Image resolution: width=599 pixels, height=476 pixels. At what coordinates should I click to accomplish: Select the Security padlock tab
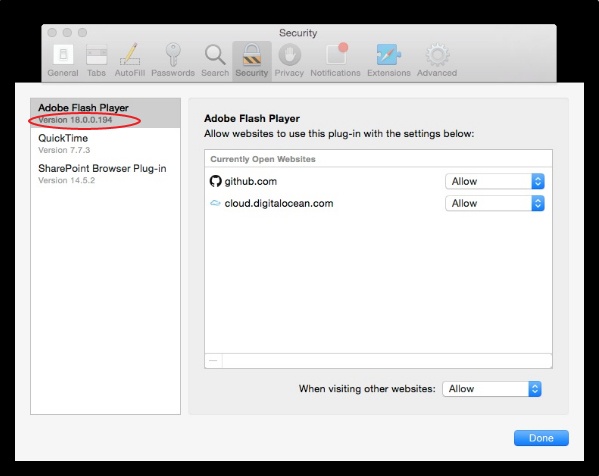click(x=252, y=61)
